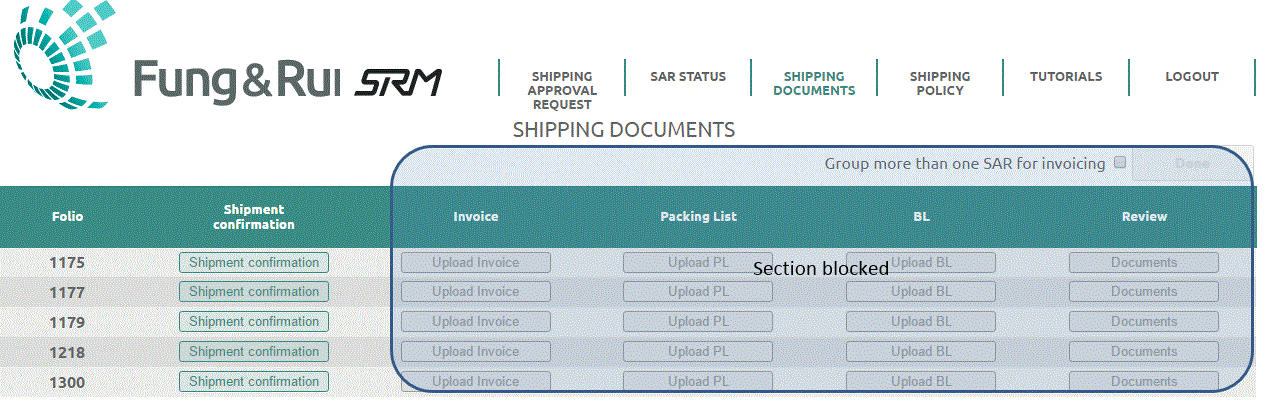Open Shipping Approval Request menu
The image size is (1266, 407).
(x=561, y=90)
